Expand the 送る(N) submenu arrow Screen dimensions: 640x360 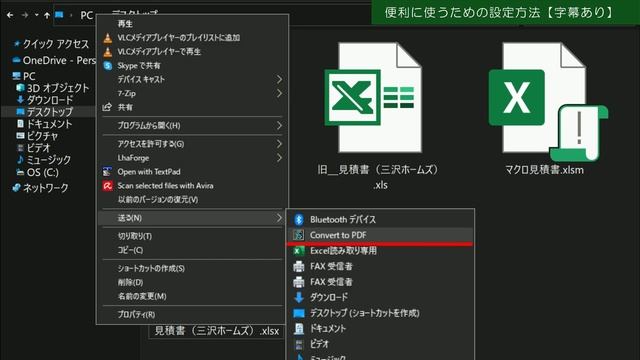click(279, 218)
